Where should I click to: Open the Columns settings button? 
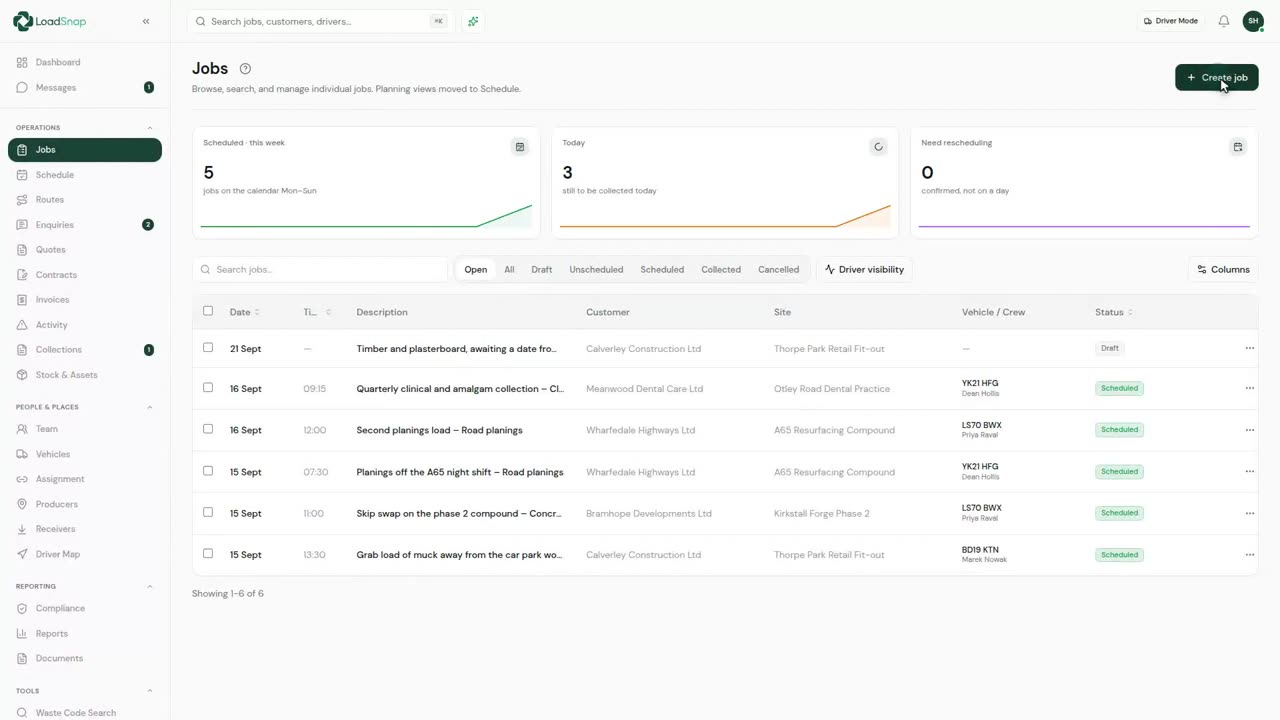(x=1223, y=270)
